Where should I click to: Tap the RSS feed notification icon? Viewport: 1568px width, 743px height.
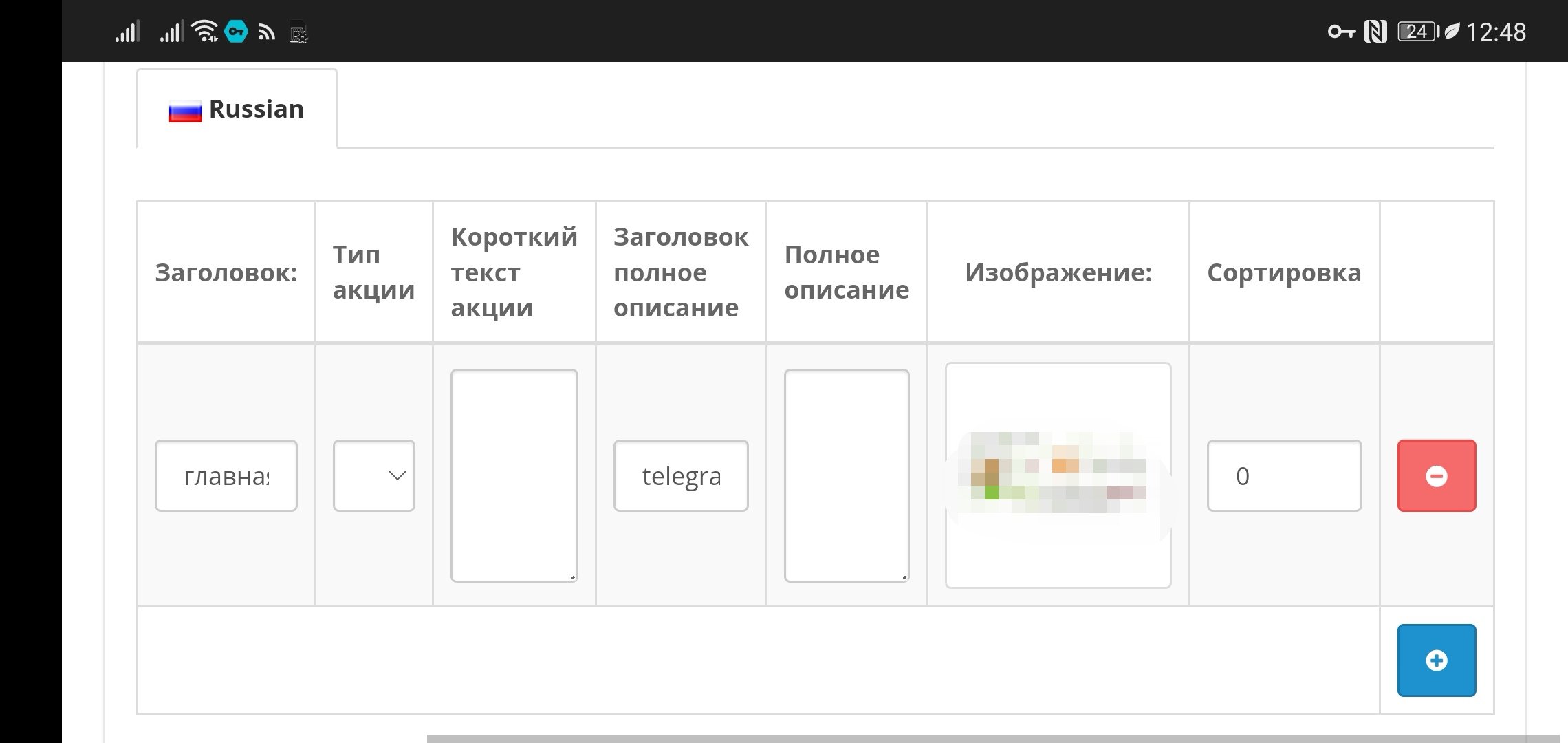266,32
